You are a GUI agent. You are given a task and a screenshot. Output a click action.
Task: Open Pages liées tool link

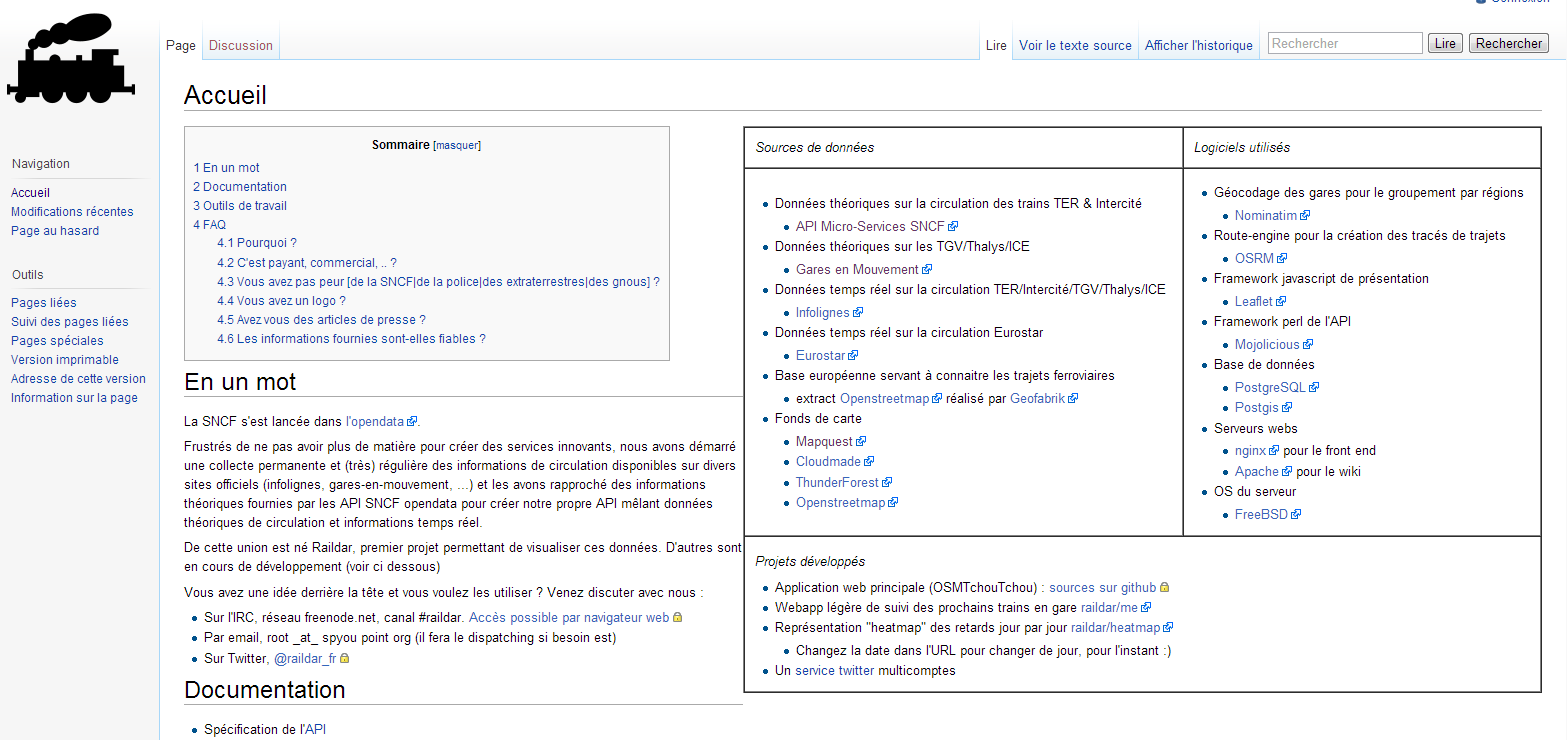[x=44, y=303]
